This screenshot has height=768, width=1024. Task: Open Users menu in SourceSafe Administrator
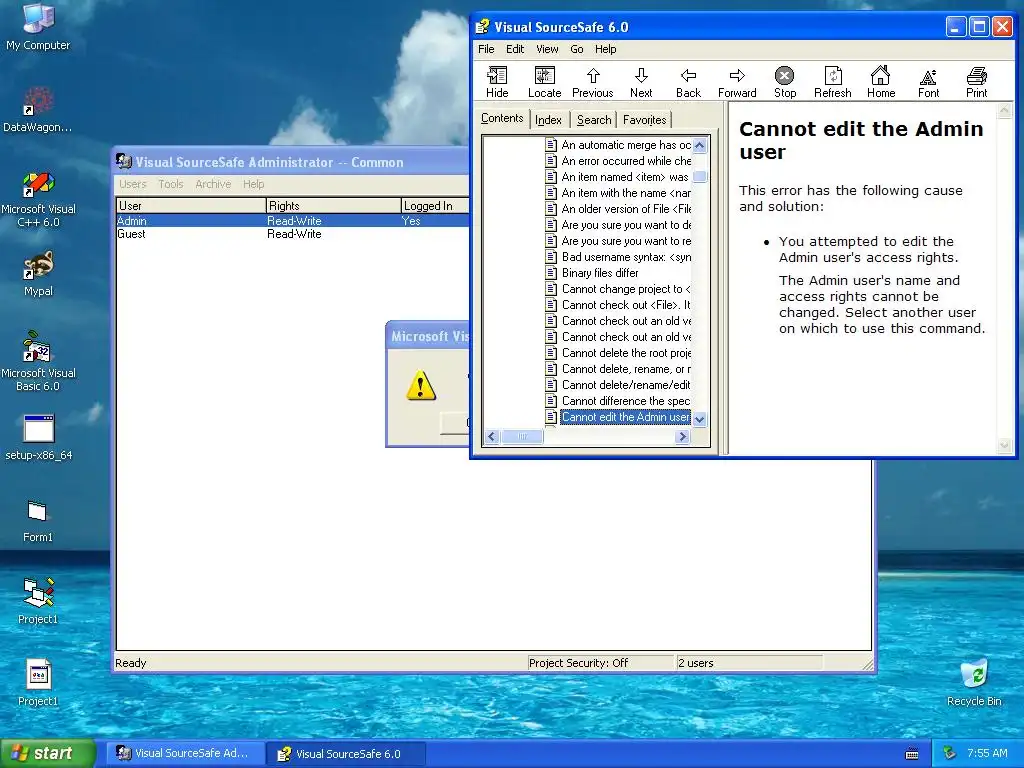133,184
